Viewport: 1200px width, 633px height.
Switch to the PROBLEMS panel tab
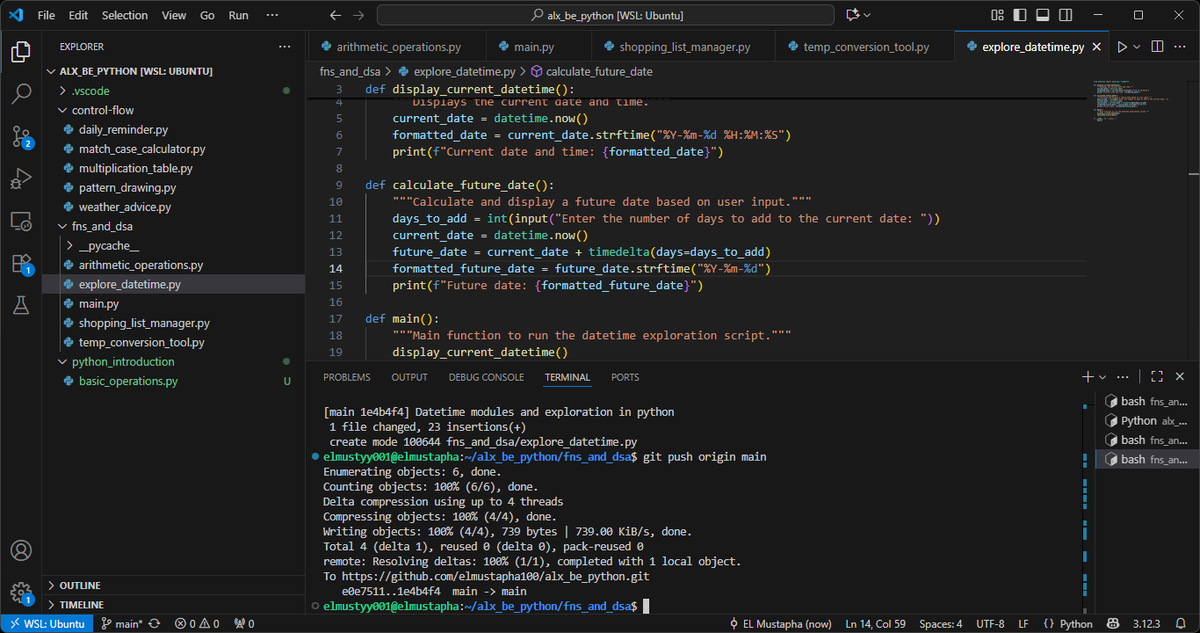[x=347, y=377]
